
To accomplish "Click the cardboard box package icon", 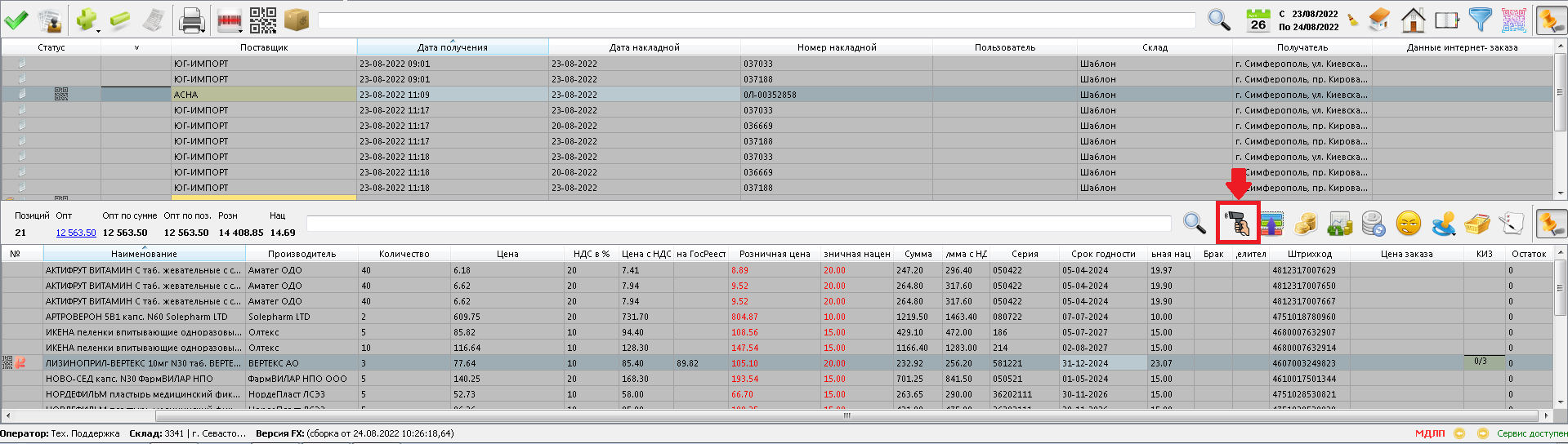I will pyautogui.click(x=297, y=20).
